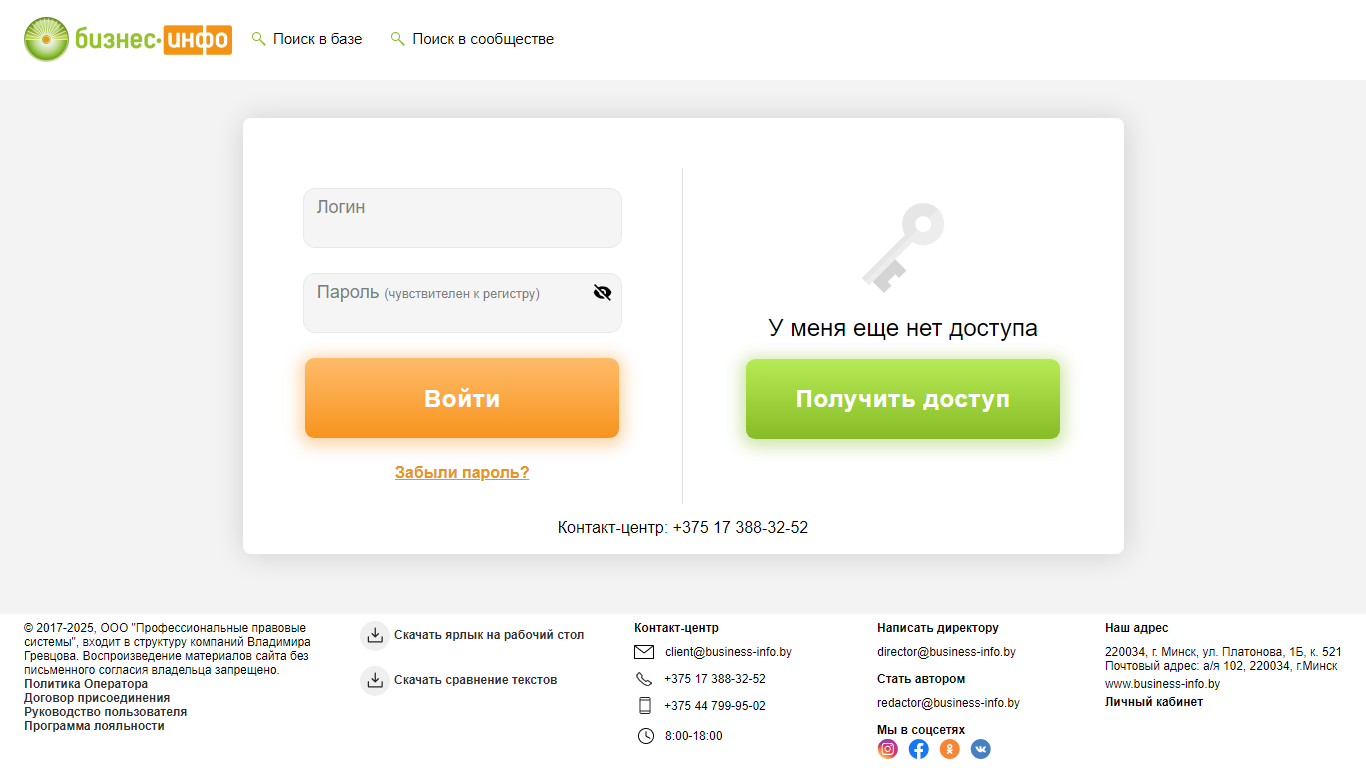This screenshot has height=768, width=1366.
Task: Click the Бизнес-Инфо logo
Action: point(128,39)
